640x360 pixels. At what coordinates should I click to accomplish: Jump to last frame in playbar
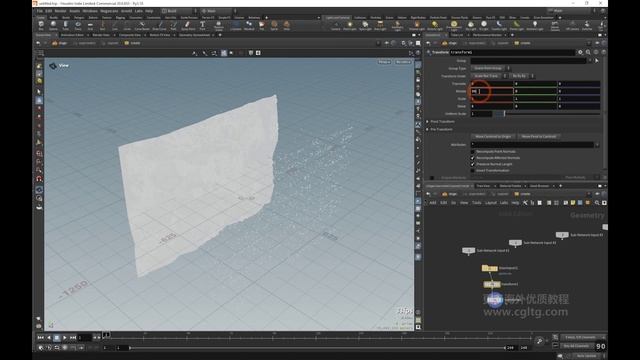click(73, 338)
